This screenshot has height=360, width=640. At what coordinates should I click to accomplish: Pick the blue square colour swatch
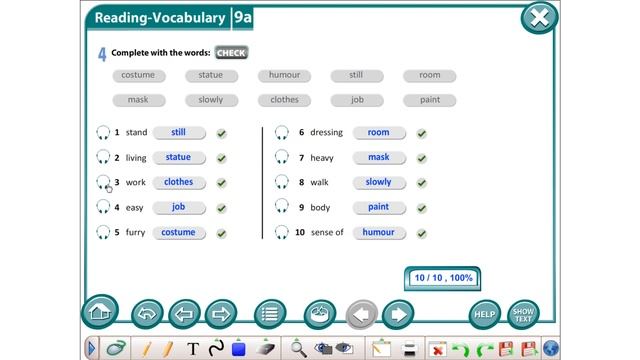pyautogui.click(x=239, y=349)
